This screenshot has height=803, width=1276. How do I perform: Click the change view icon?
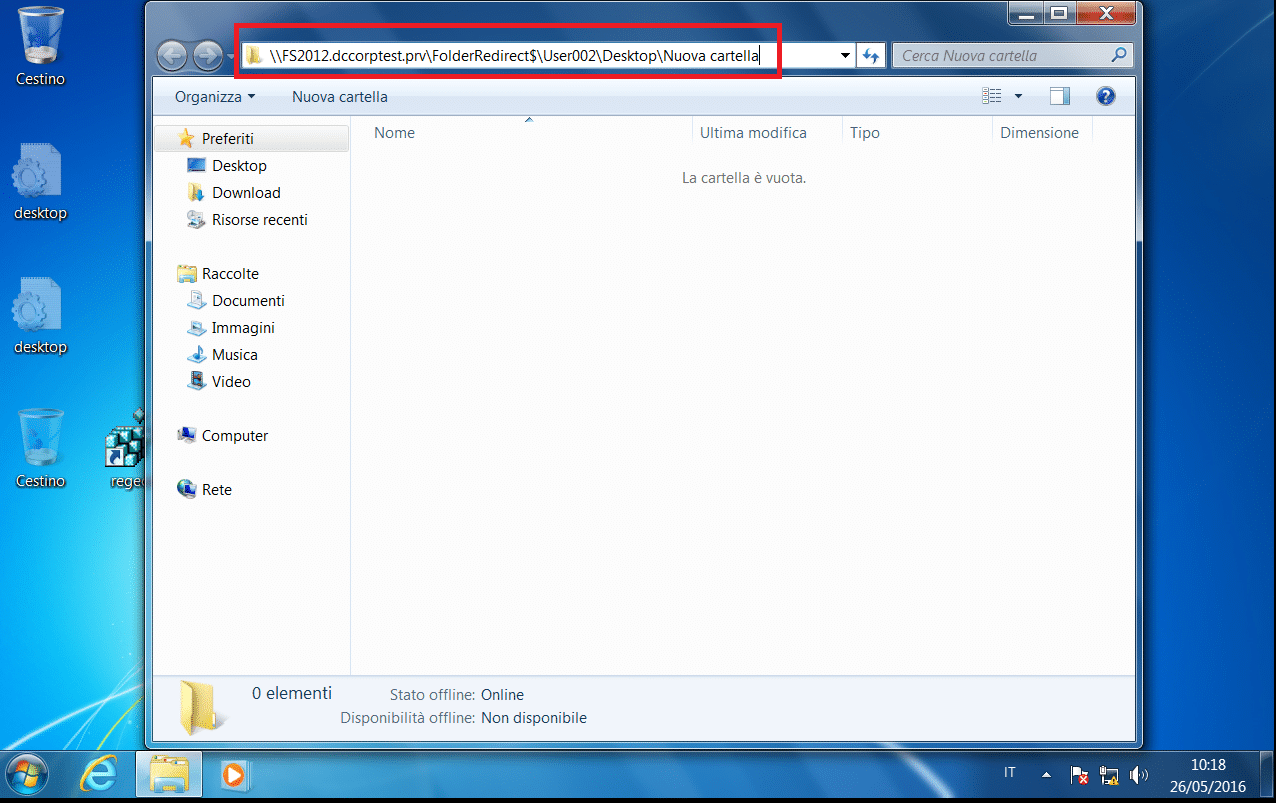tap(992, 97)
